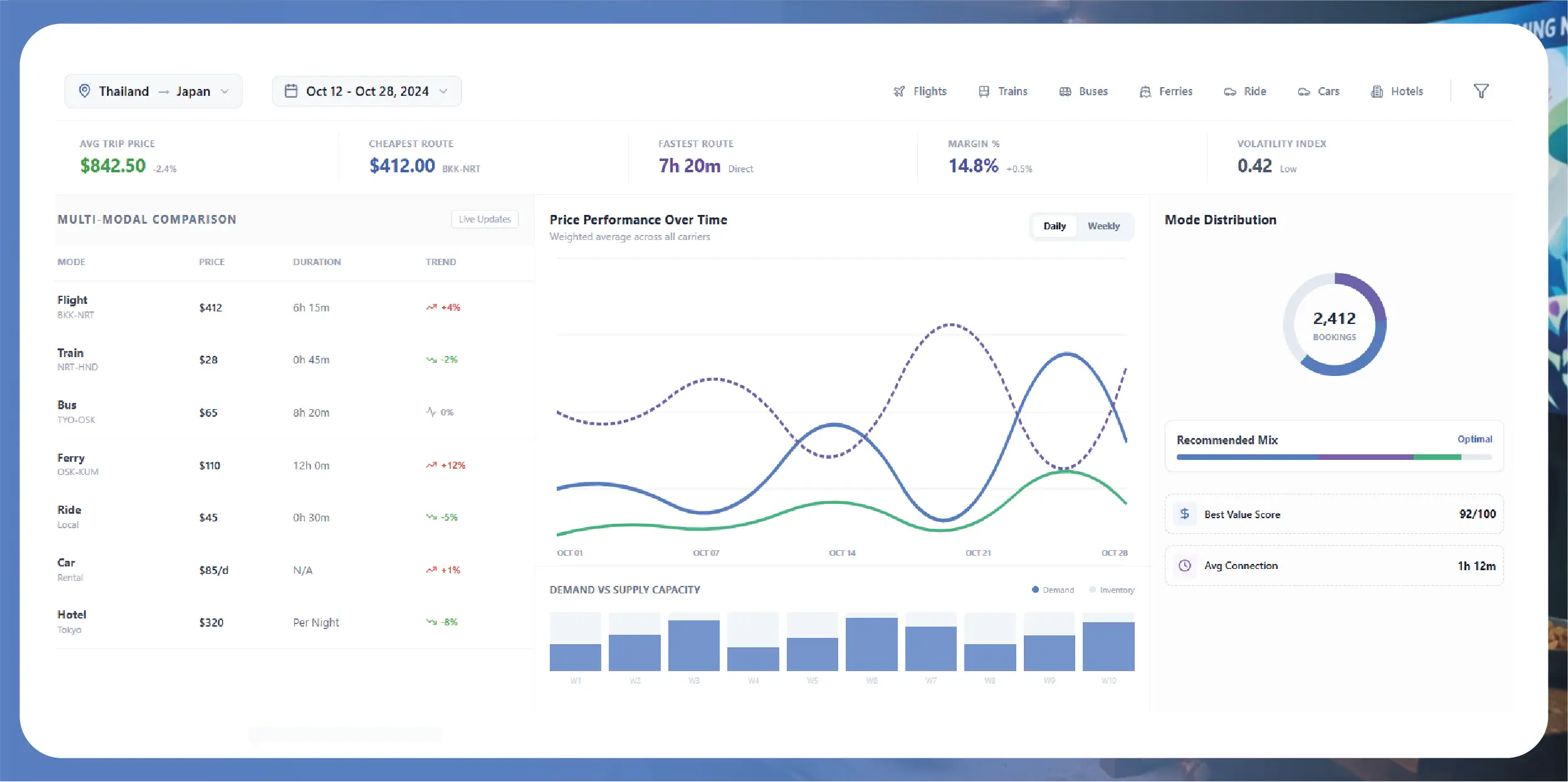
Task: Click the Inventory legend dot
Action: point(1093,590)
